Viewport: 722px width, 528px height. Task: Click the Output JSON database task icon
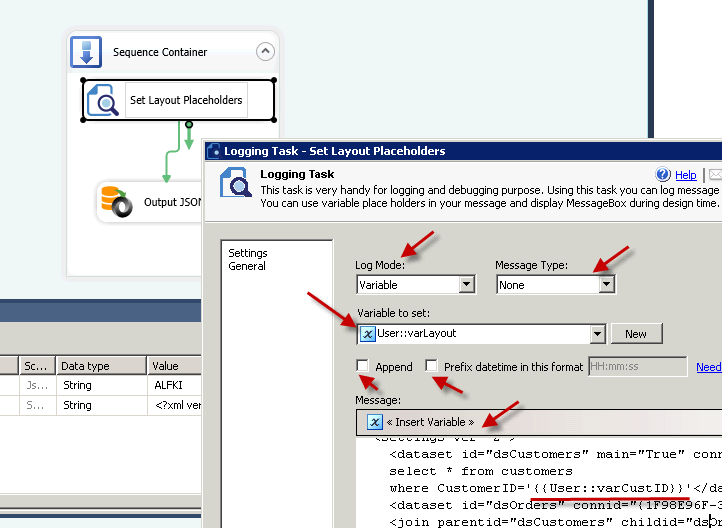(x=117, y=202)
